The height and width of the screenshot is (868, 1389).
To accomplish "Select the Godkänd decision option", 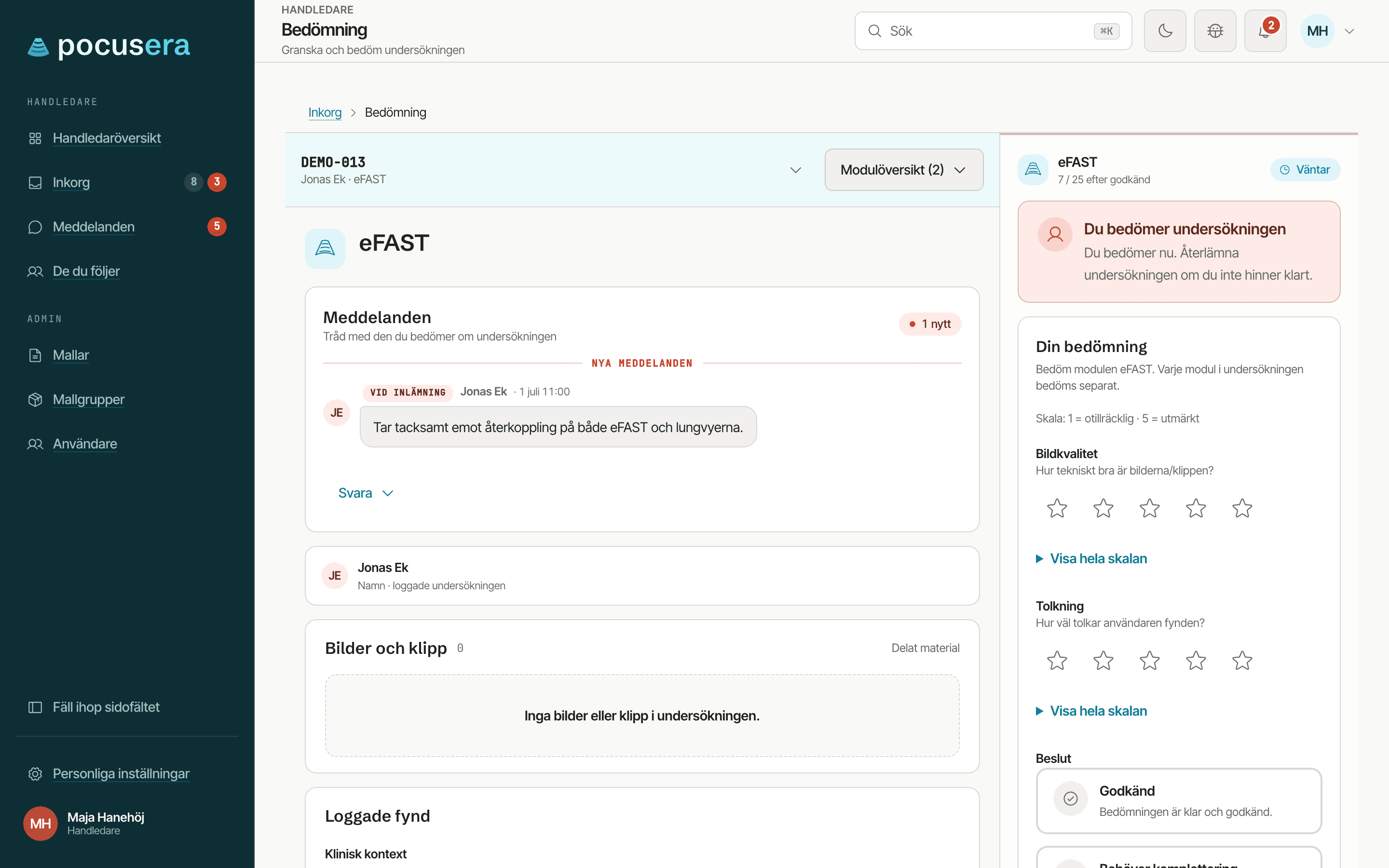I will 1178,801.
